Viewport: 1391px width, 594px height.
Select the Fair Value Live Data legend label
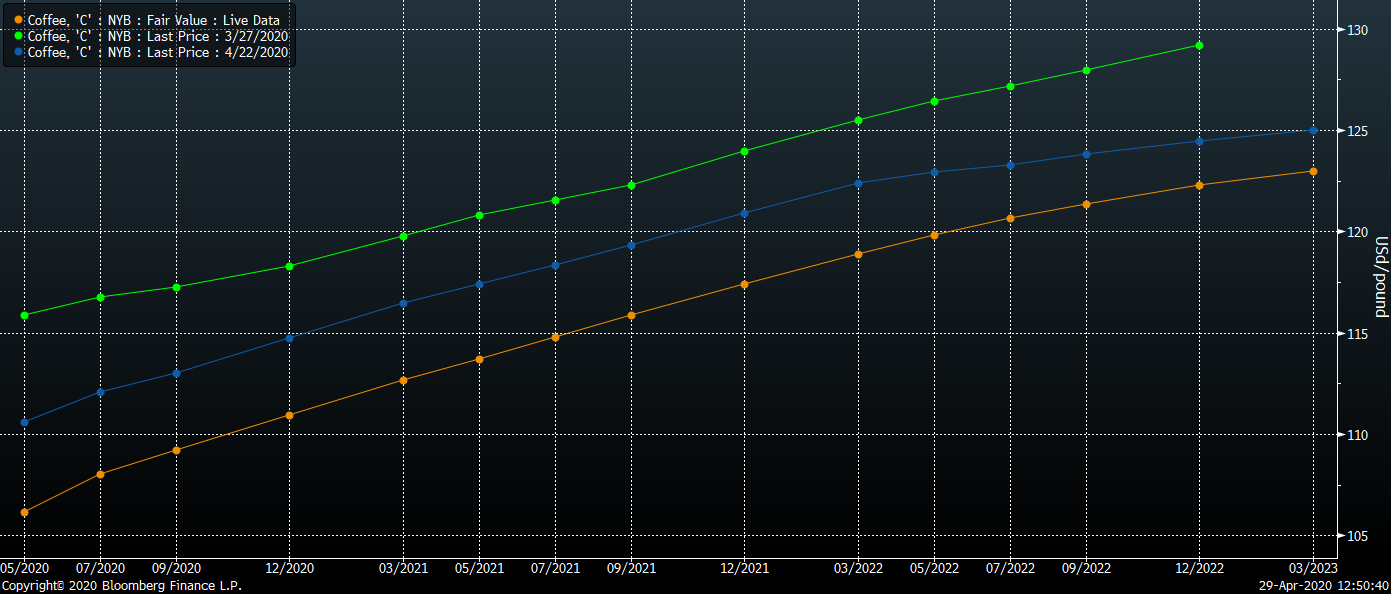153,20
